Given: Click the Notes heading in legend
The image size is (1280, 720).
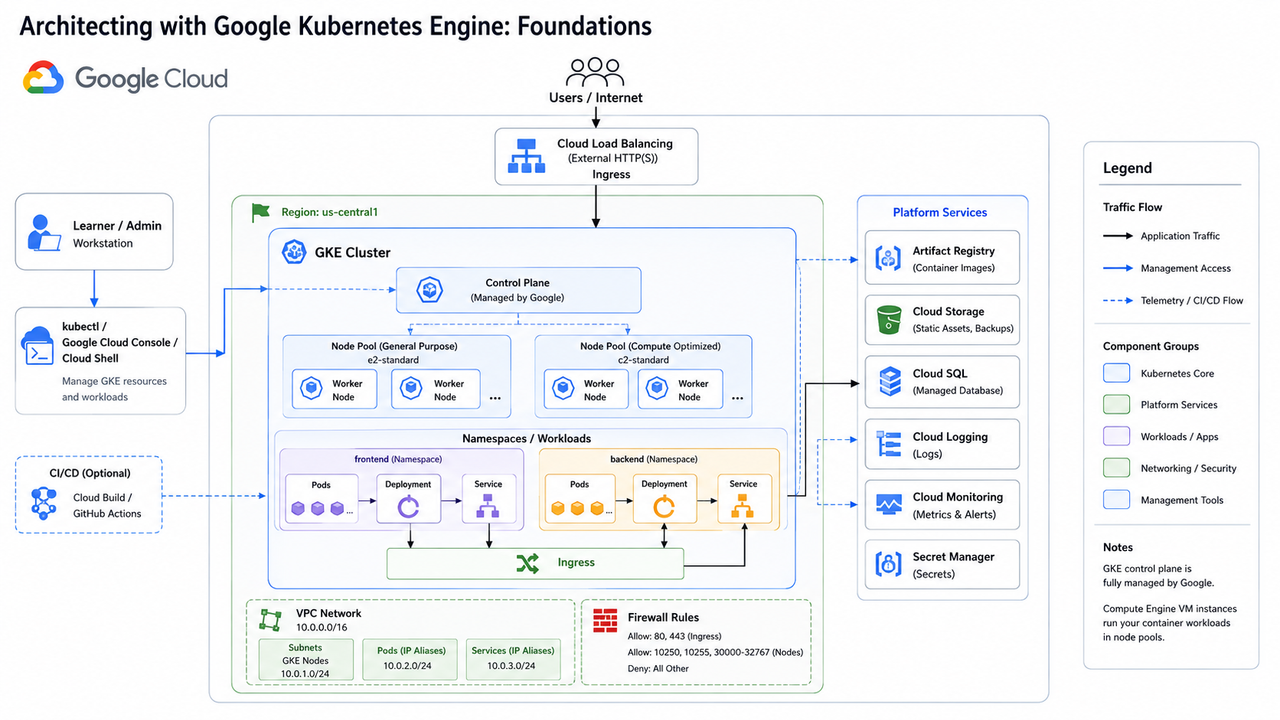Looking at the screenshot, I should pos(1118,547).
